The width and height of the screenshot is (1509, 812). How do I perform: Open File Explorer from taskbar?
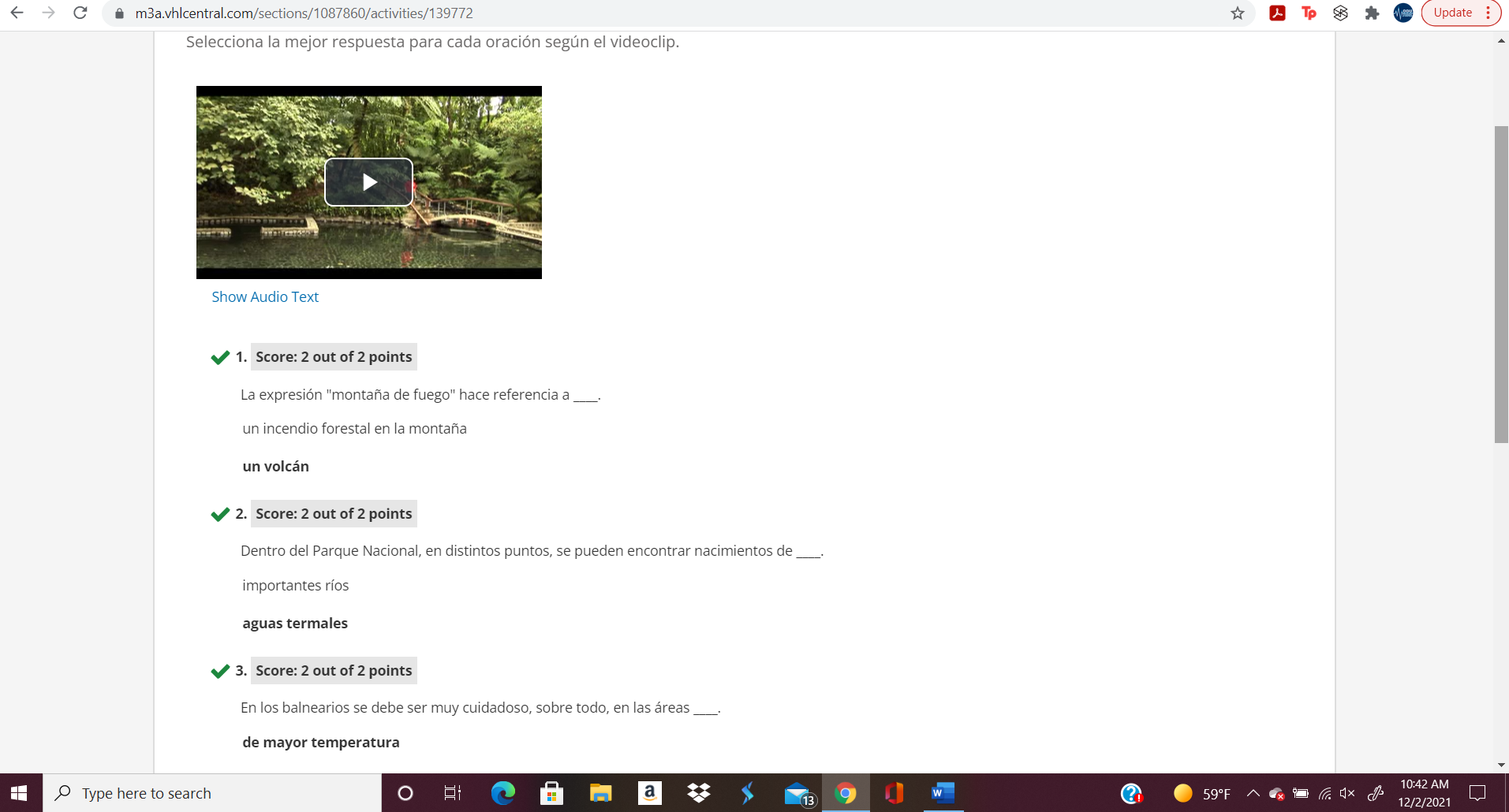[600, 793]
